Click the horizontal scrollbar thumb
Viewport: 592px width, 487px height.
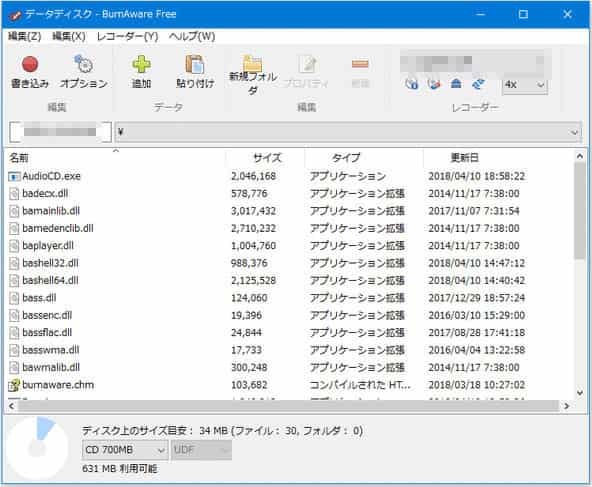288,406
